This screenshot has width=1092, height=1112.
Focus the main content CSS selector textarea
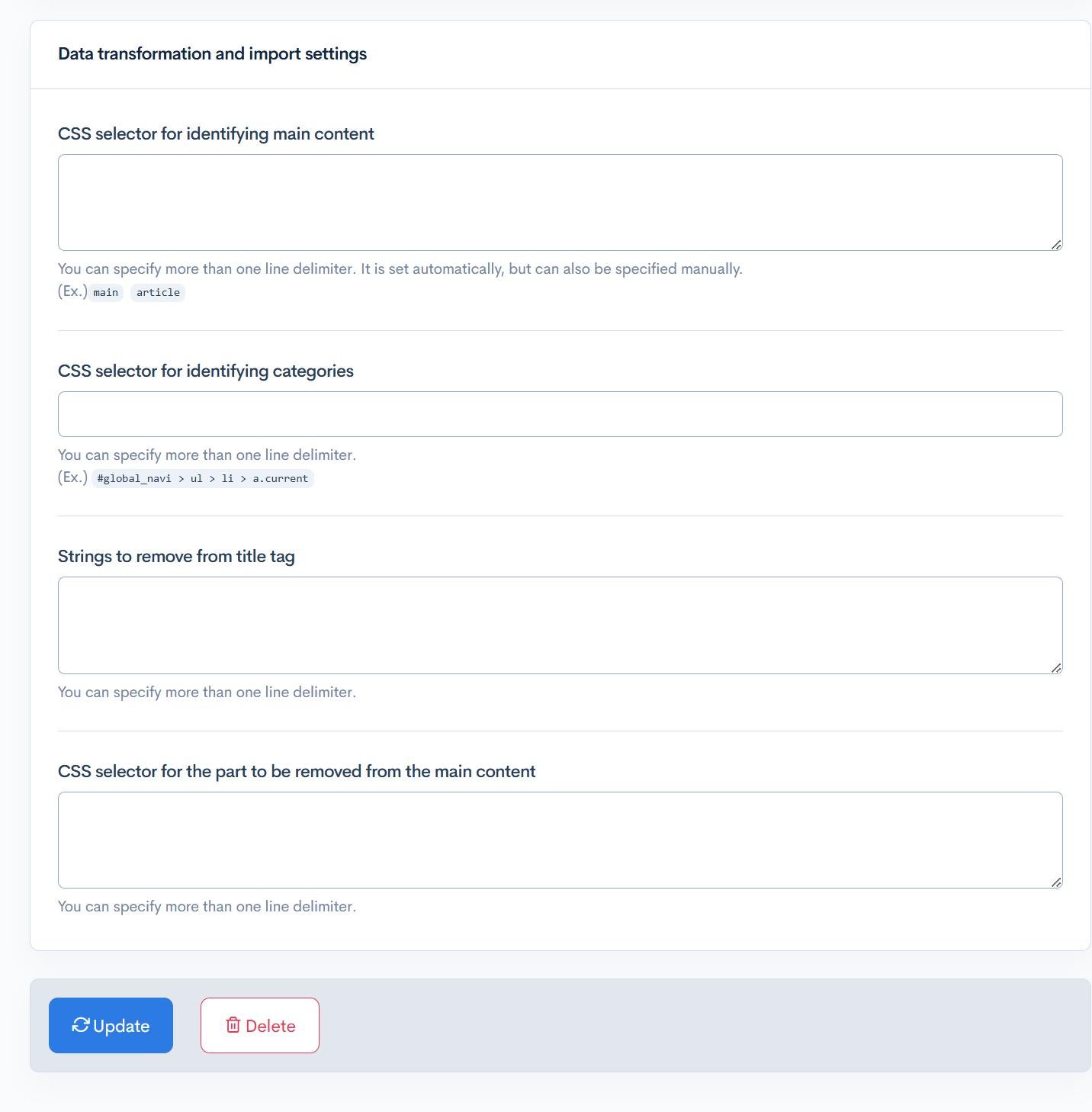point(560,202)
